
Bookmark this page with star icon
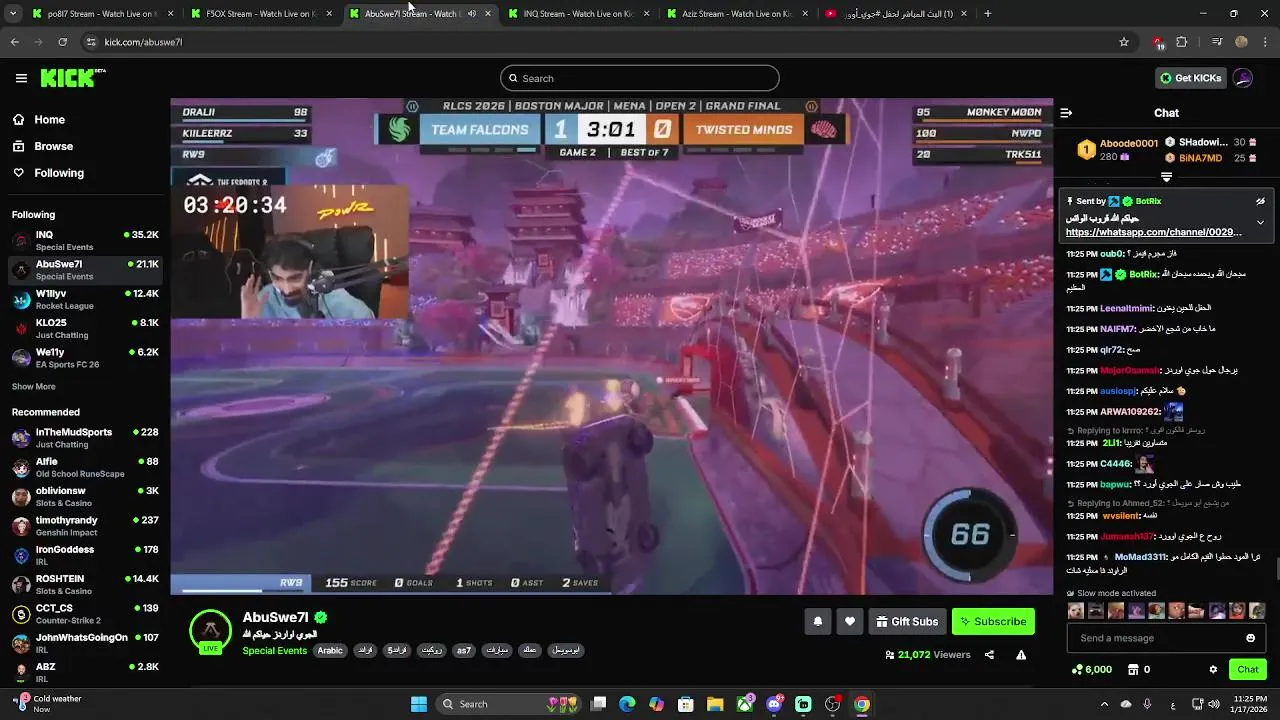point(1124,42)
